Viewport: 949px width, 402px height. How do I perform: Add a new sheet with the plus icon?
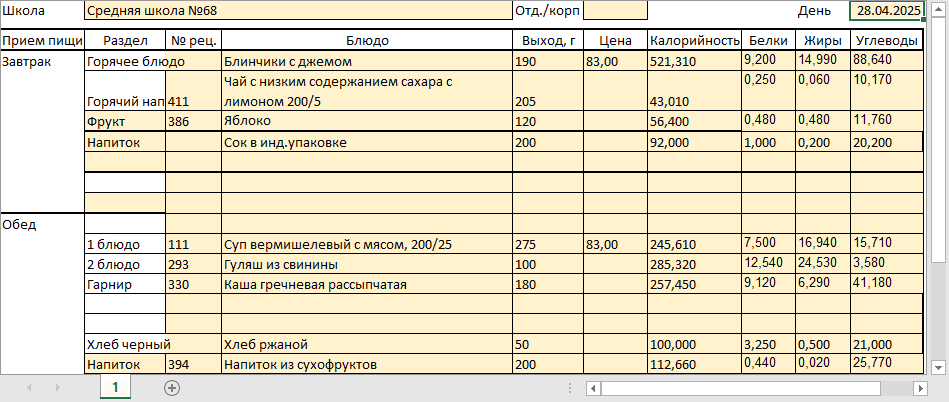(x=172, y=388)
